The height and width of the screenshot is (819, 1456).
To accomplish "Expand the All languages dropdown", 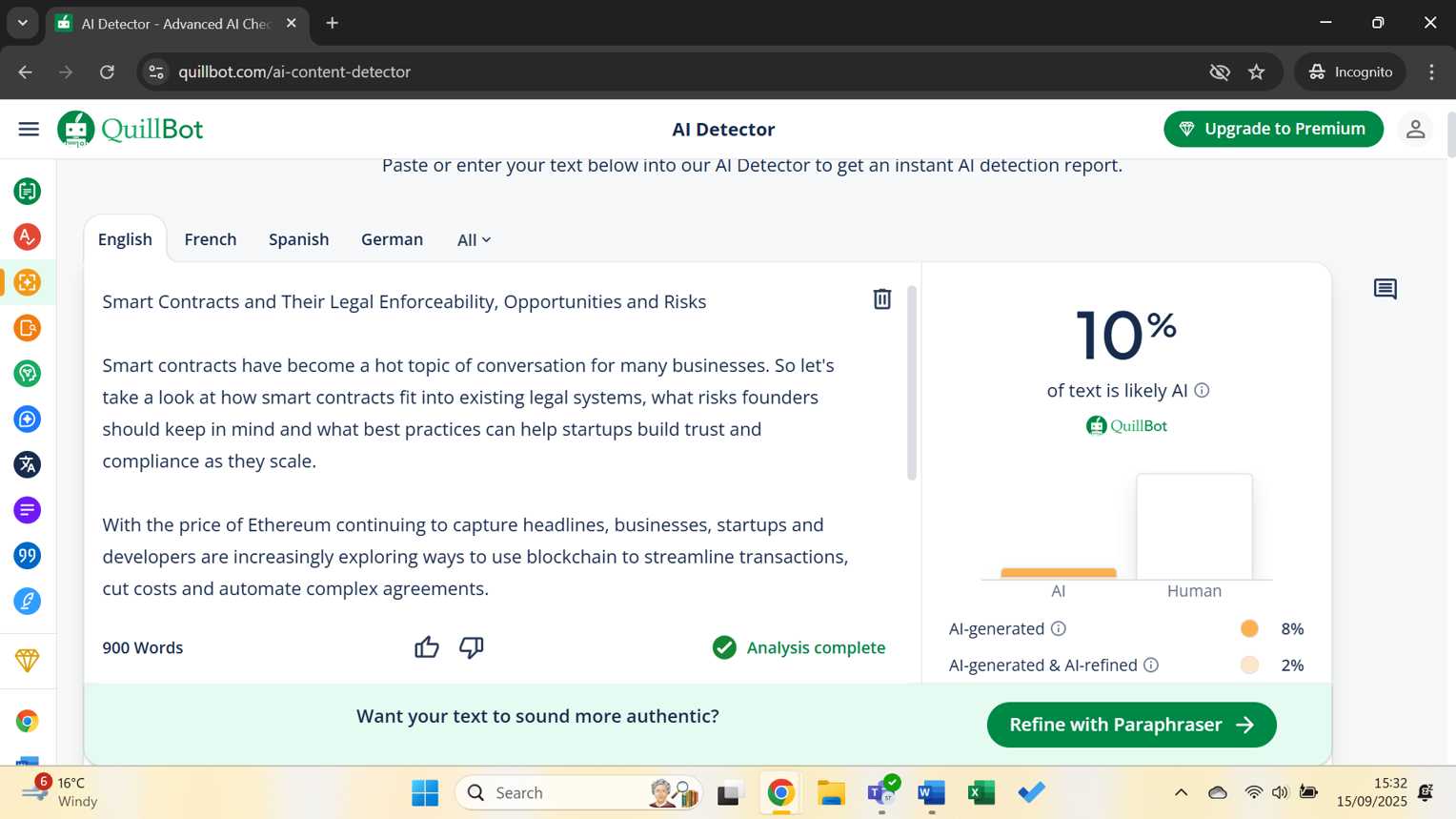I will pos(474,240).
